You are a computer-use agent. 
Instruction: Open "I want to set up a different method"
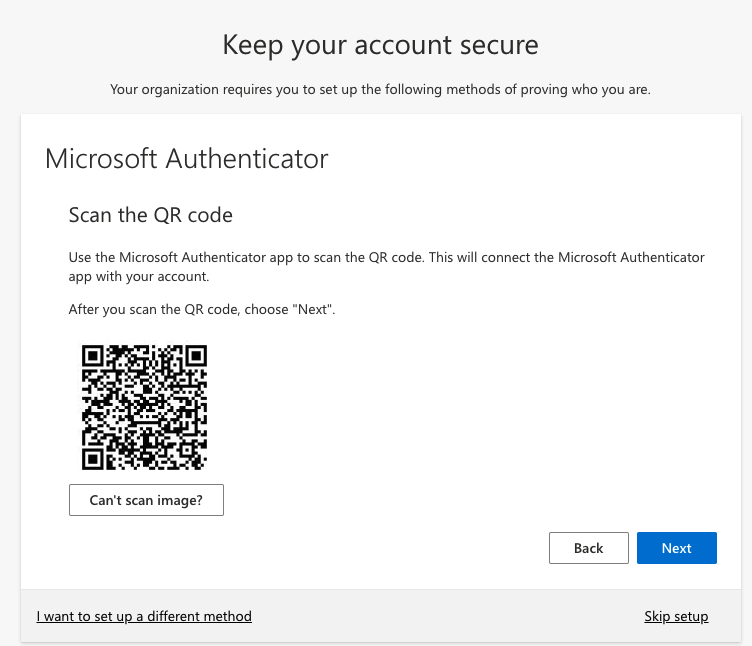click(144, 616)
